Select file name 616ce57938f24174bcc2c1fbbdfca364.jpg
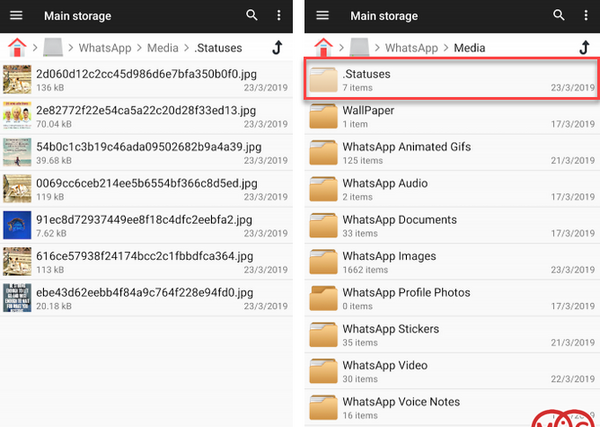Viewport: 600px width, 427px height. (x=145, y=256)
